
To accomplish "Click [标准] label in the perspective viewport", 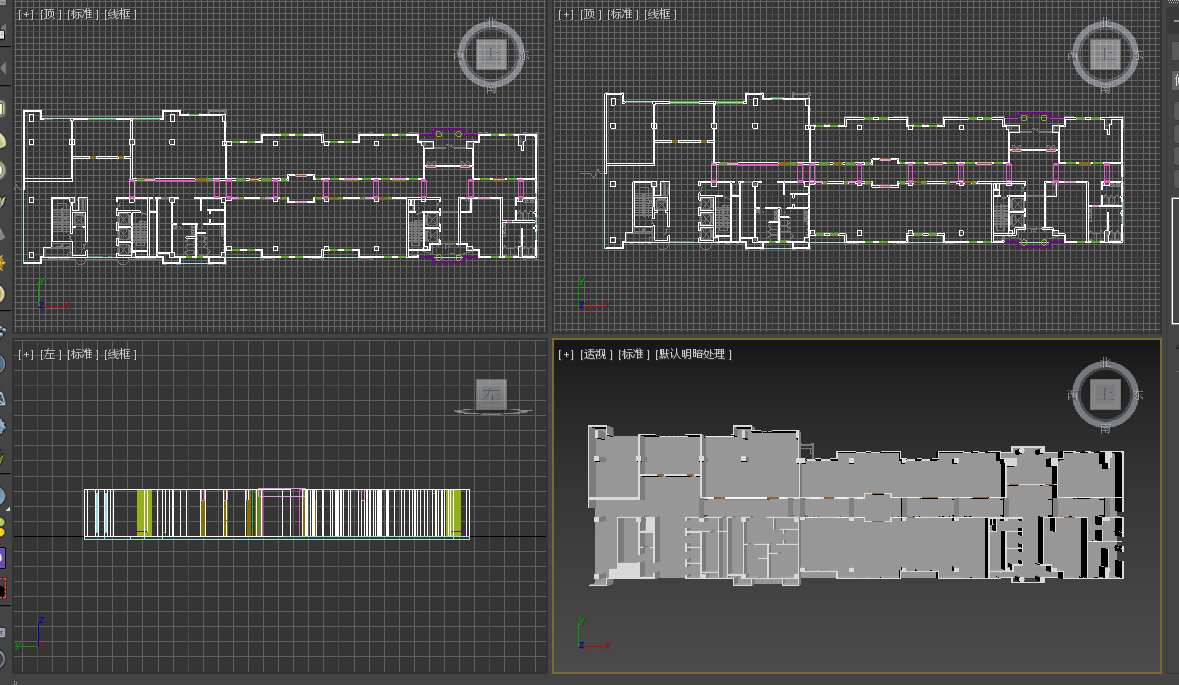I will (634, 354).
